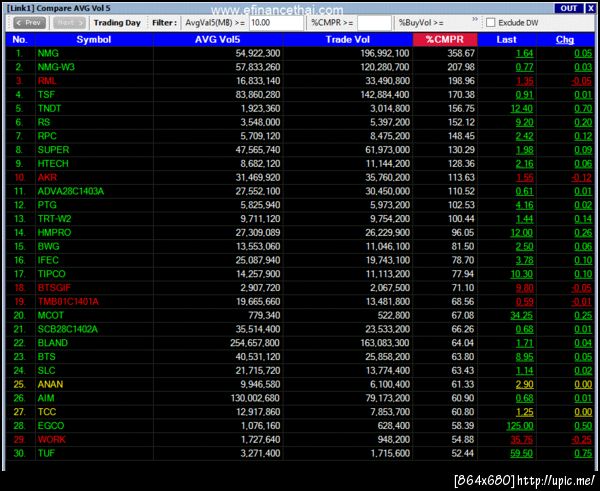Sort by Trade Vol column header
The width and height of the screenshot is (600, 491).
pos(348,40)
